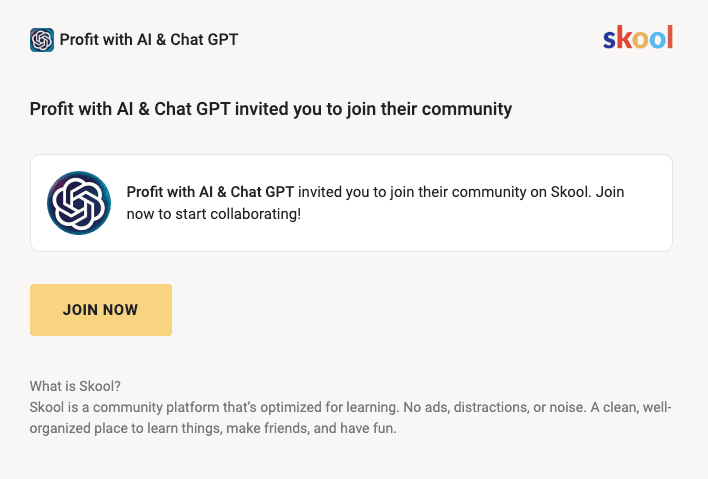Click the bold community name inside the card
Screen dimensions: 708x479
210,191
